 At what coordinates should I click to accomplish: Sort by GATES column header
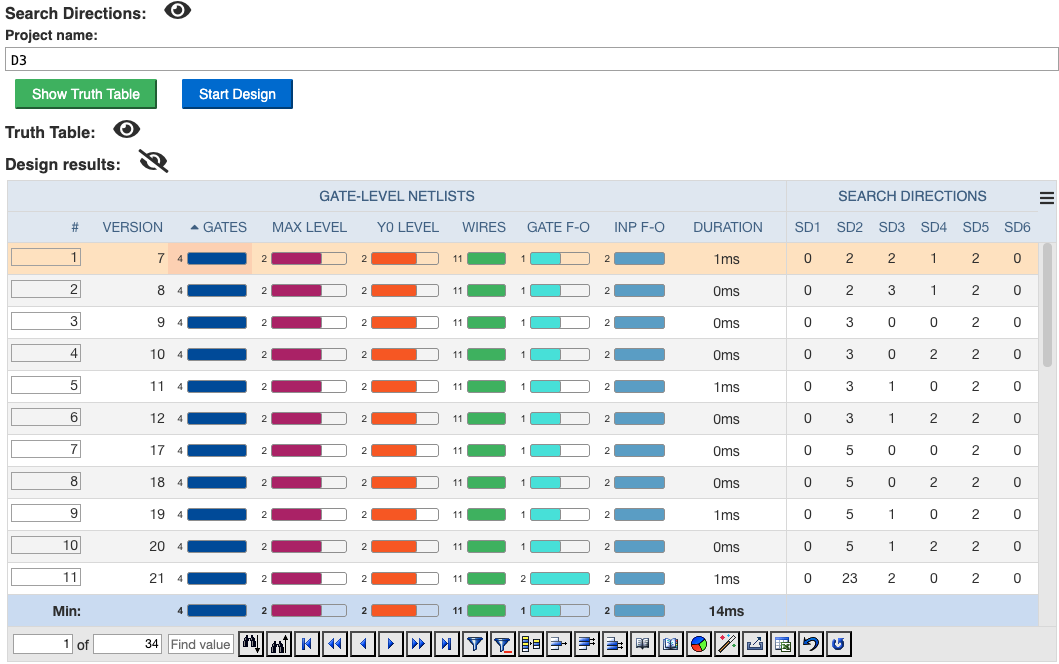tap(224, 228)
